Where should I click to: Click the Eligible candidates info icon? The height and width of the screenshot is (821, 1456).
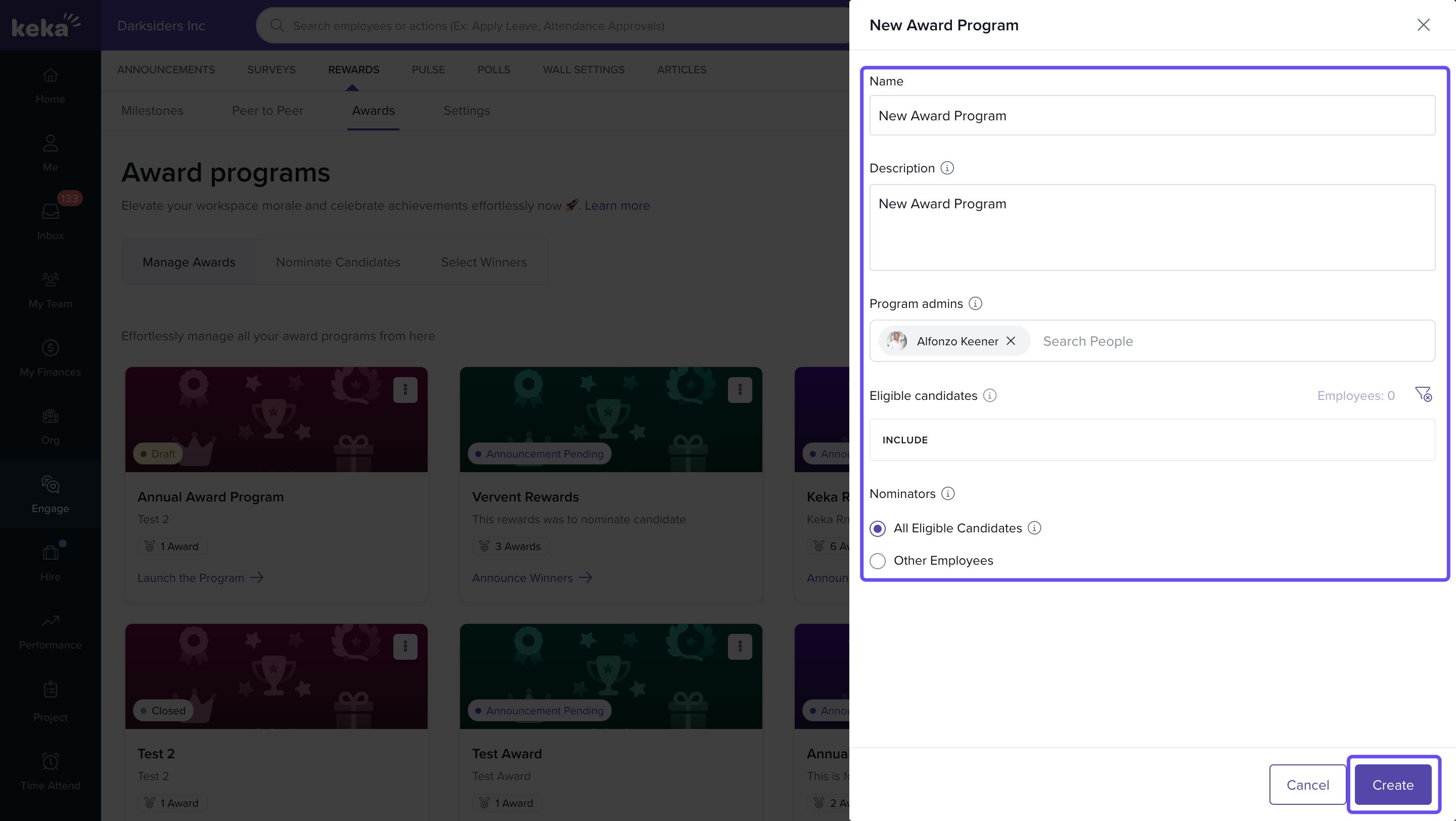(x=989, y=395)
